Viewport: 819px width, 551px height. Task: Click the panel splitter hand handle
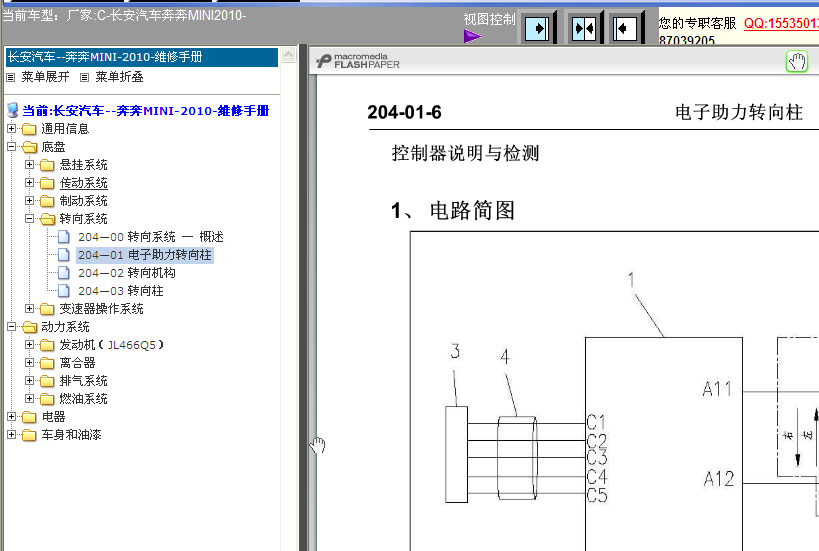pyautogui.click(x=317, y=445)
